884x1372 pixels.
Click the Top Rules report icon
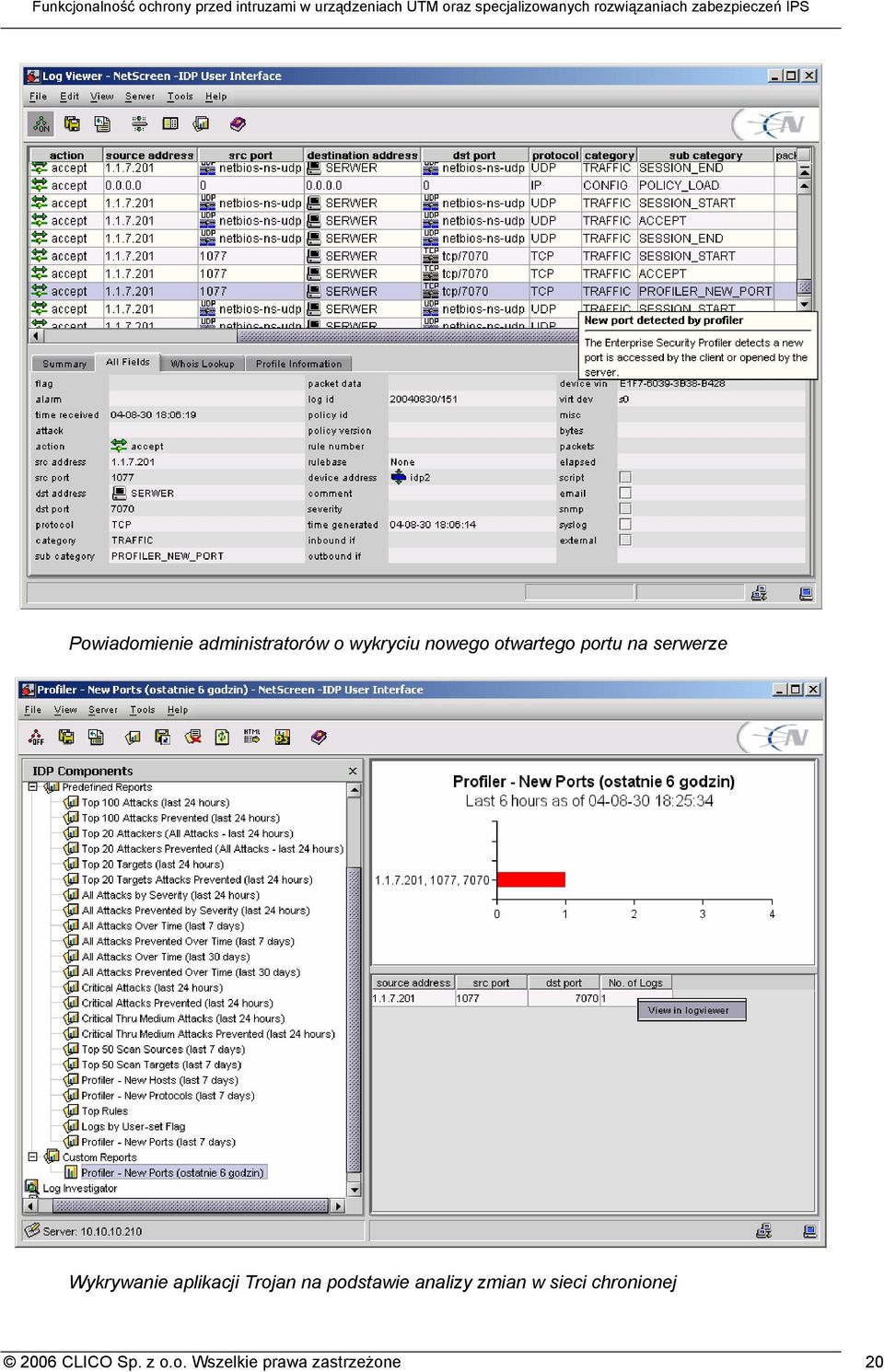[x=71, y=1110]
